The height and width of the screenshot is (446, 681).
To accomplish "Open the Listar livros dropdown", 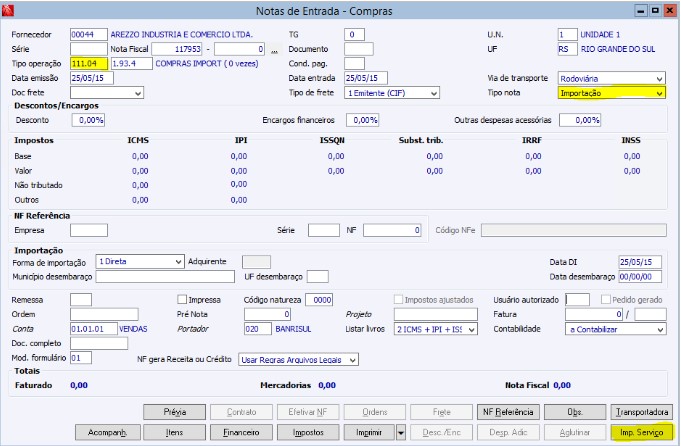I will coord(436,329).
